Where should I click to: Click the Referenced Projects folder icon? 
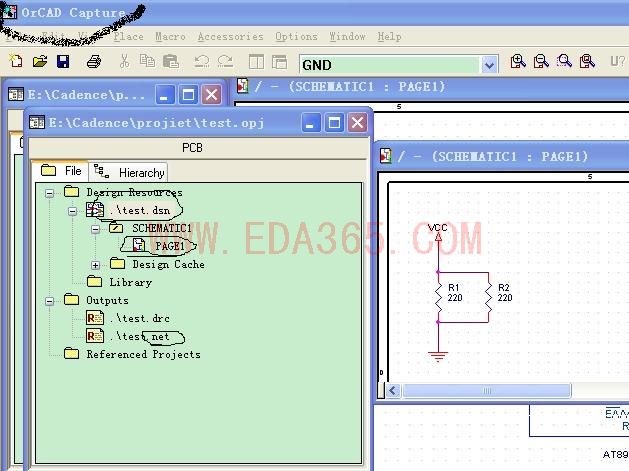click(x=71, y=353)
